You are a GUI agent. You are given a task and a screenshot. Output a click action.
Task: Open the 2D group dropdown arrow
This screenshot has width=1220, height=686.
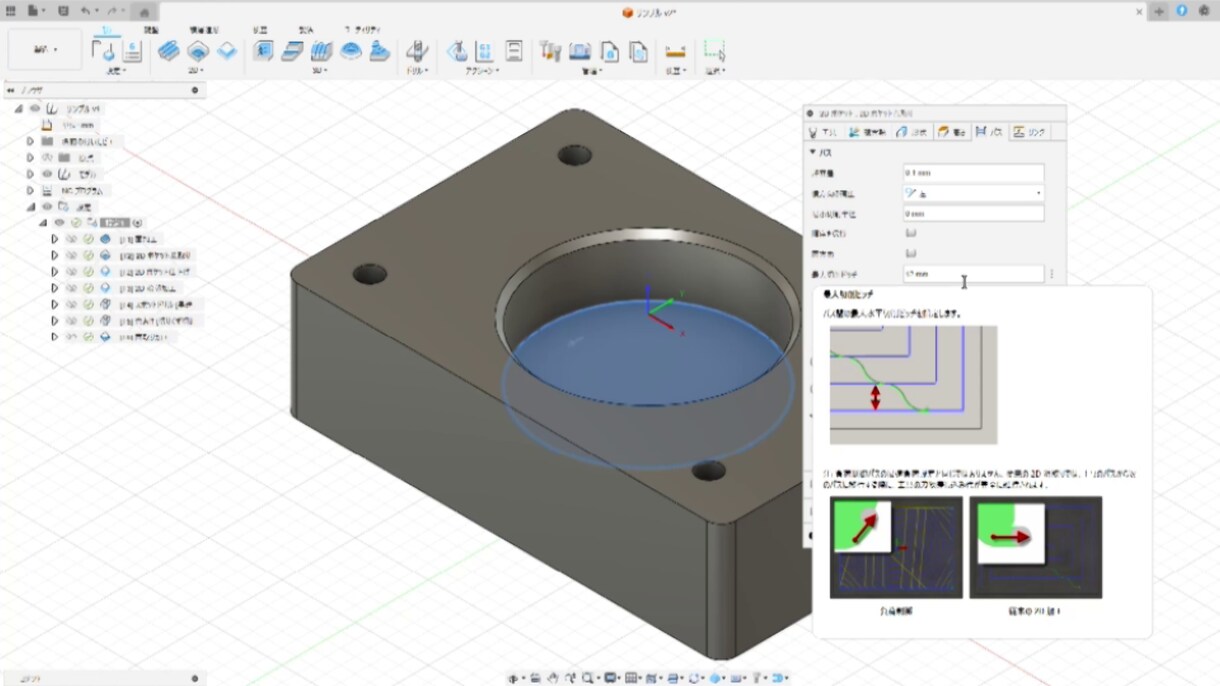197,71
